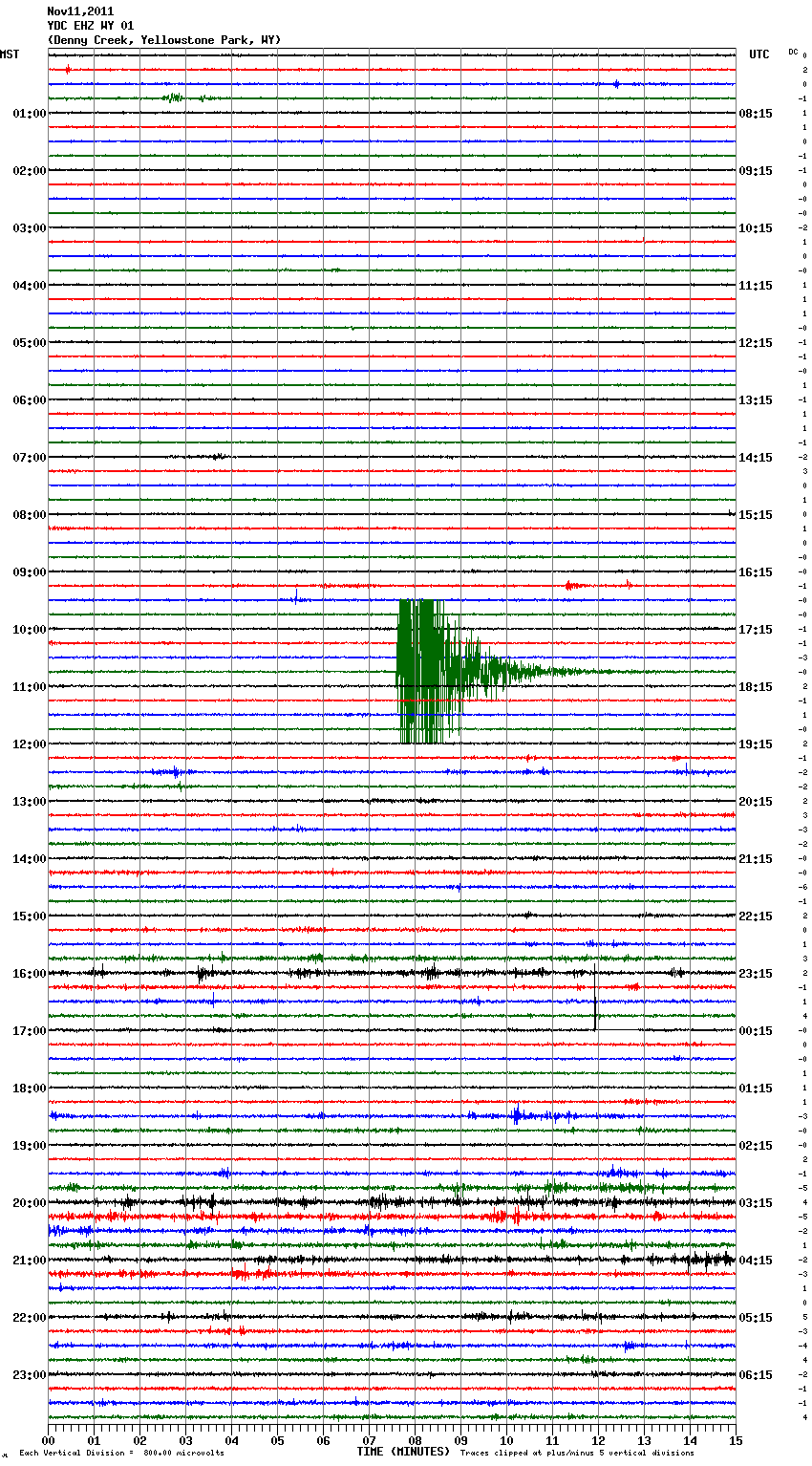Click the Each Vertical Division 800.00 microvolts note
This screenshot has width=812, height=1466.
click(x=121, y=1454)
